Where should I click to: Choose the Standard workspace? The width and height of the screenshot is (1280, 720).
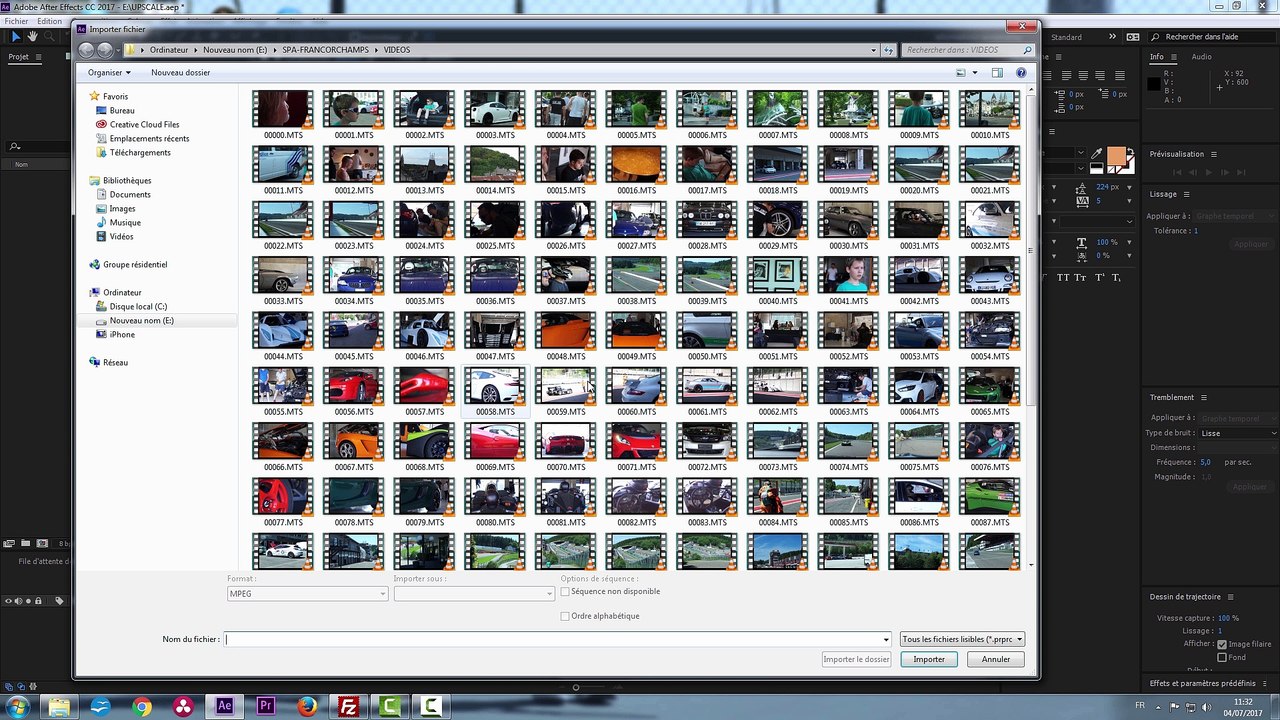point(1066,37)
